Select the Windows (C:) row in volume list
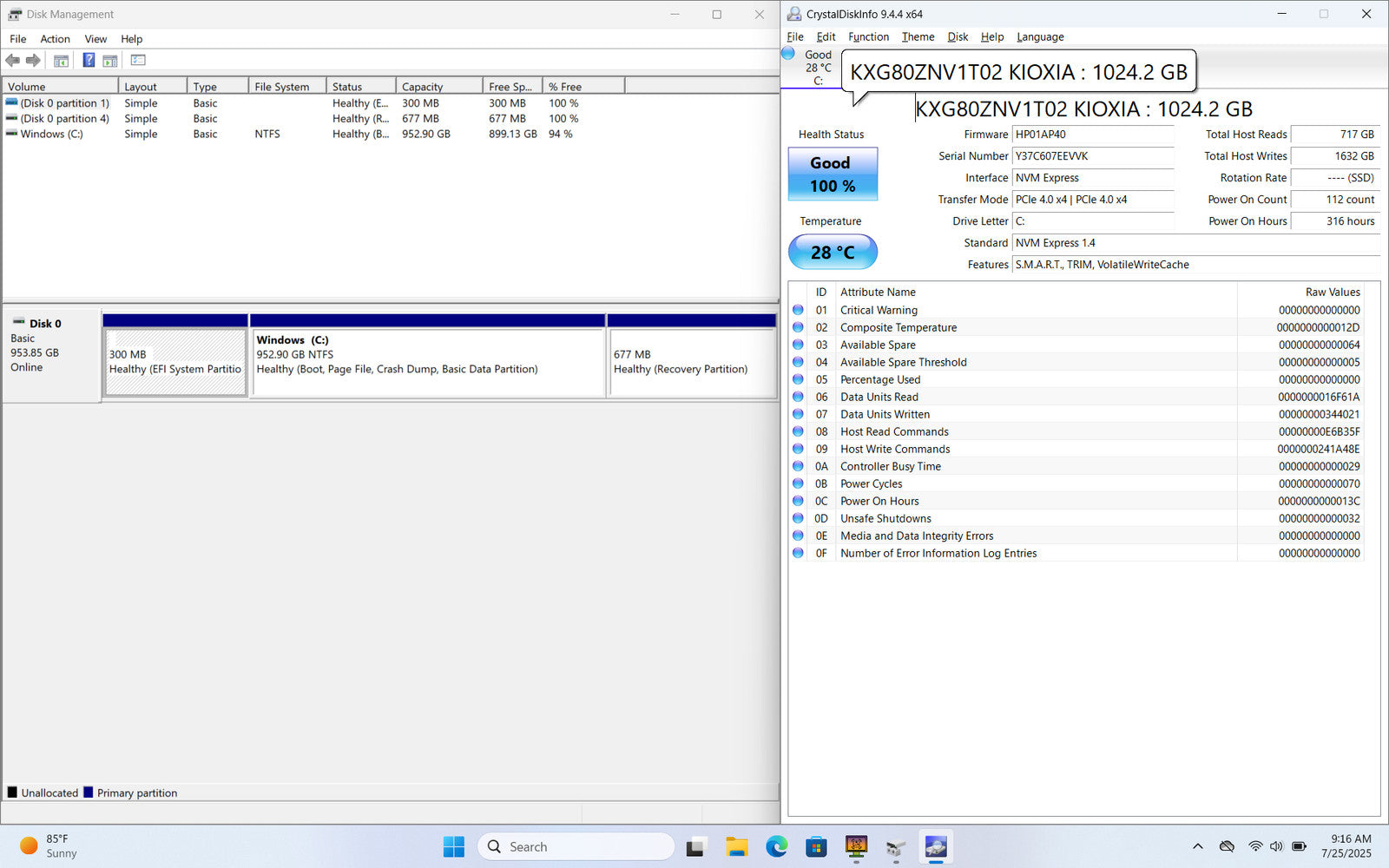The height and width of the screenshot is (868, 1389). (x=52, y=135)
